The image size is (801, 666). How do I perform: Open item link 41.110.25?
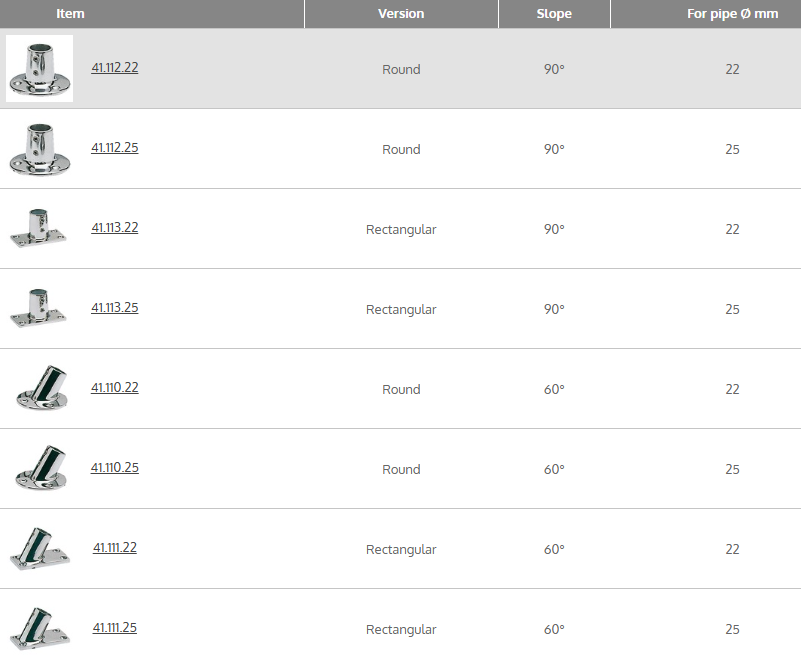point(114,468)
